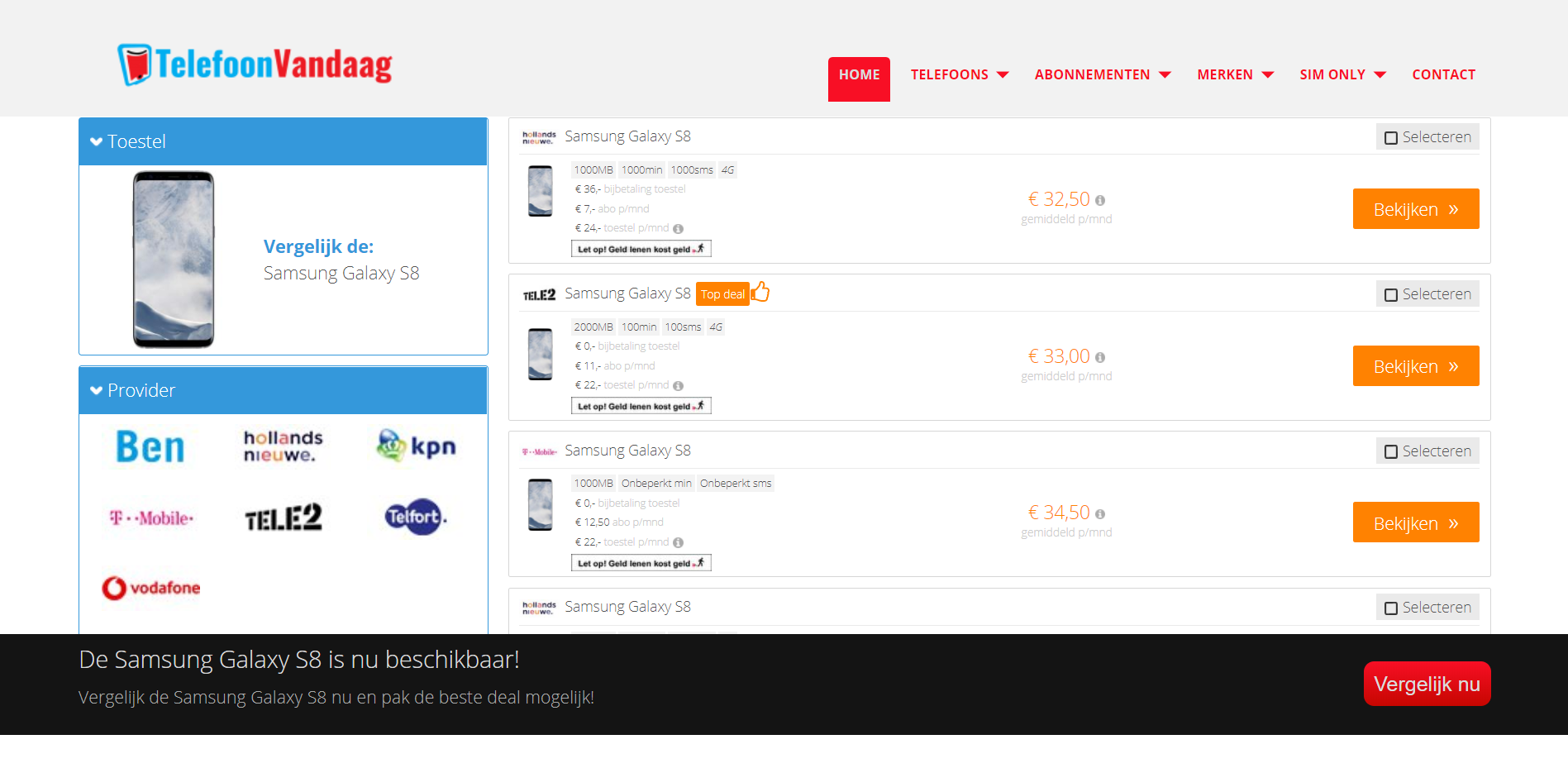The width and height of the screenshot is (1568, 768).
Task: Click info icon beside € 24,- toestel p/mnd
Action: click(x=678, y=229)
